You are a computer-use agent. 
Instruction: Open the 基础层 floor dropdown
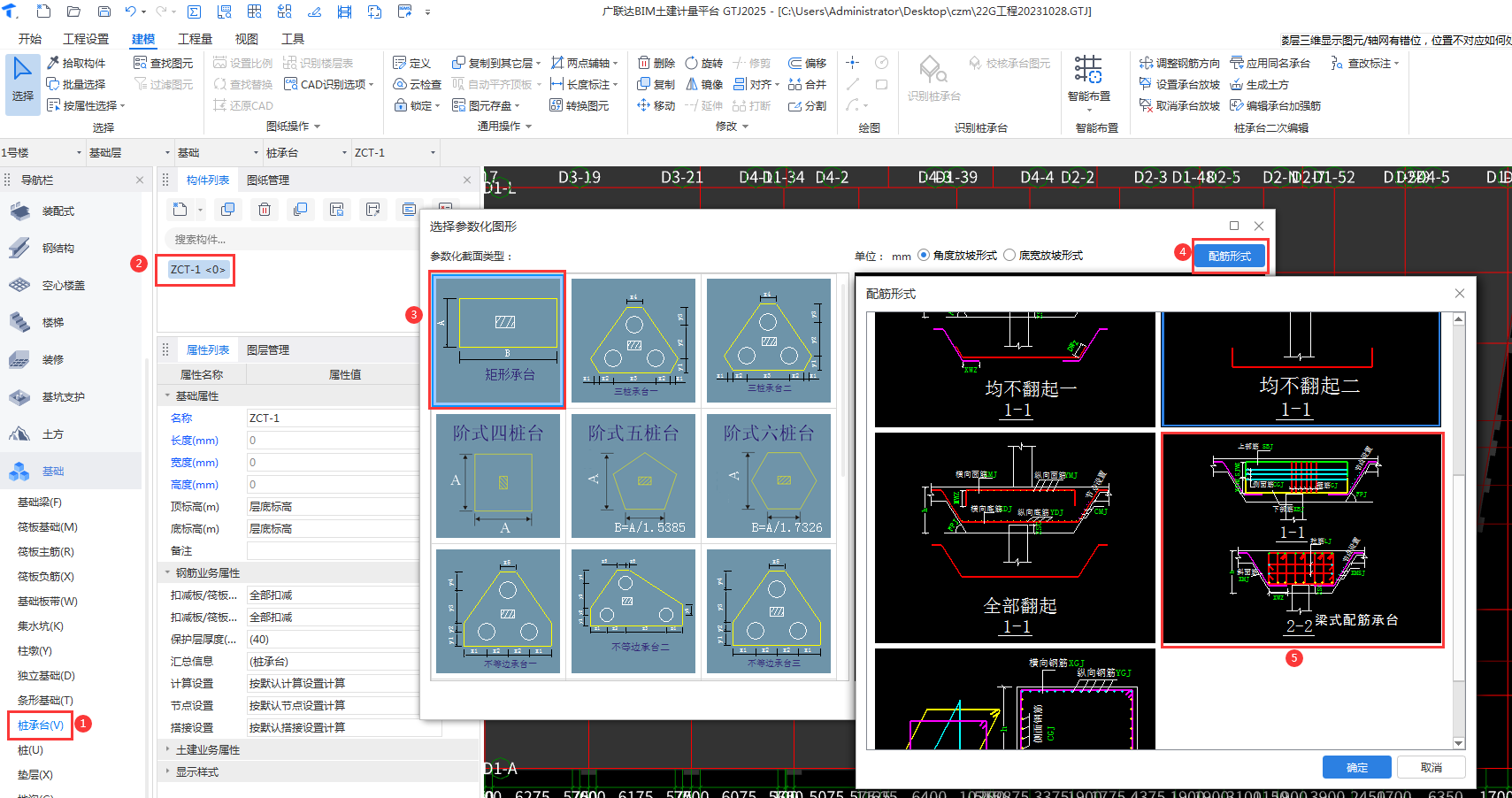click(129, 152)
